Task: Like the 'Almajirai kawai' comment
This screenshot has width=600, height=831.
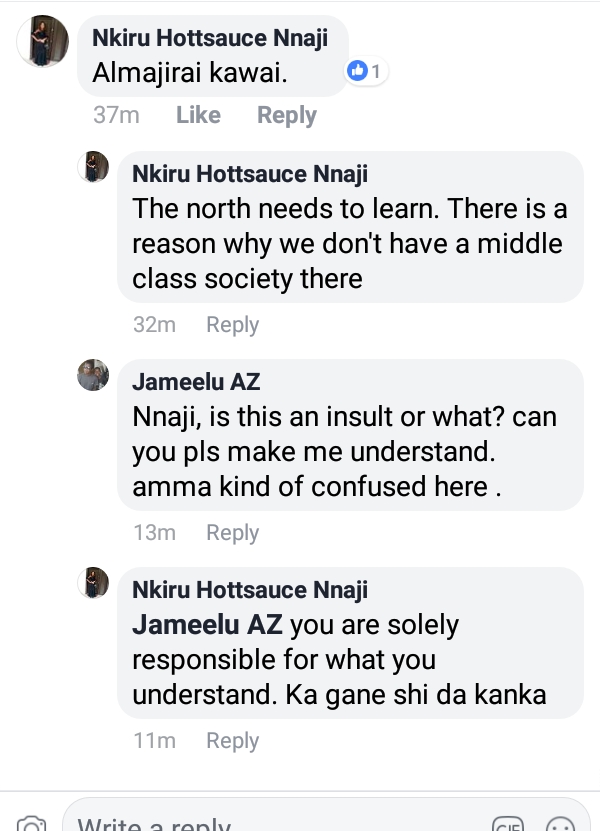Action: pos(198,115)
